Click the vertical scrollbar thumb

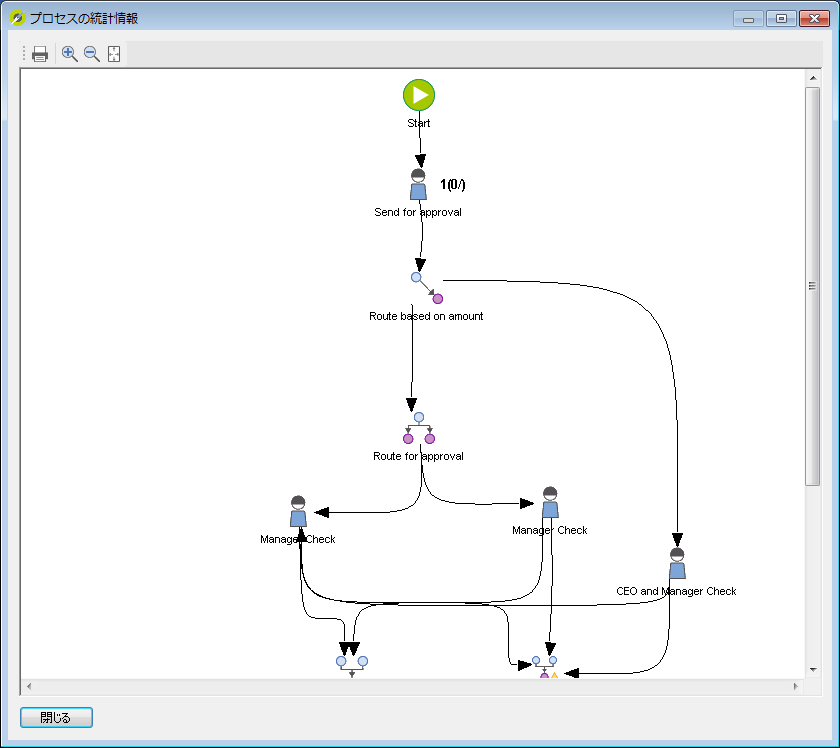(813, 286)
